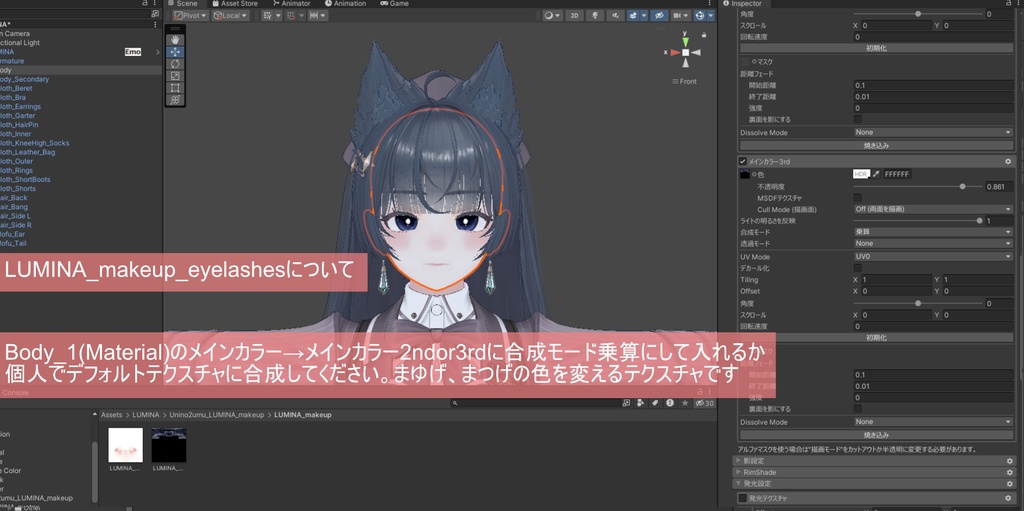
Task: Expand the 影設定 section
Action: (739, 461)
